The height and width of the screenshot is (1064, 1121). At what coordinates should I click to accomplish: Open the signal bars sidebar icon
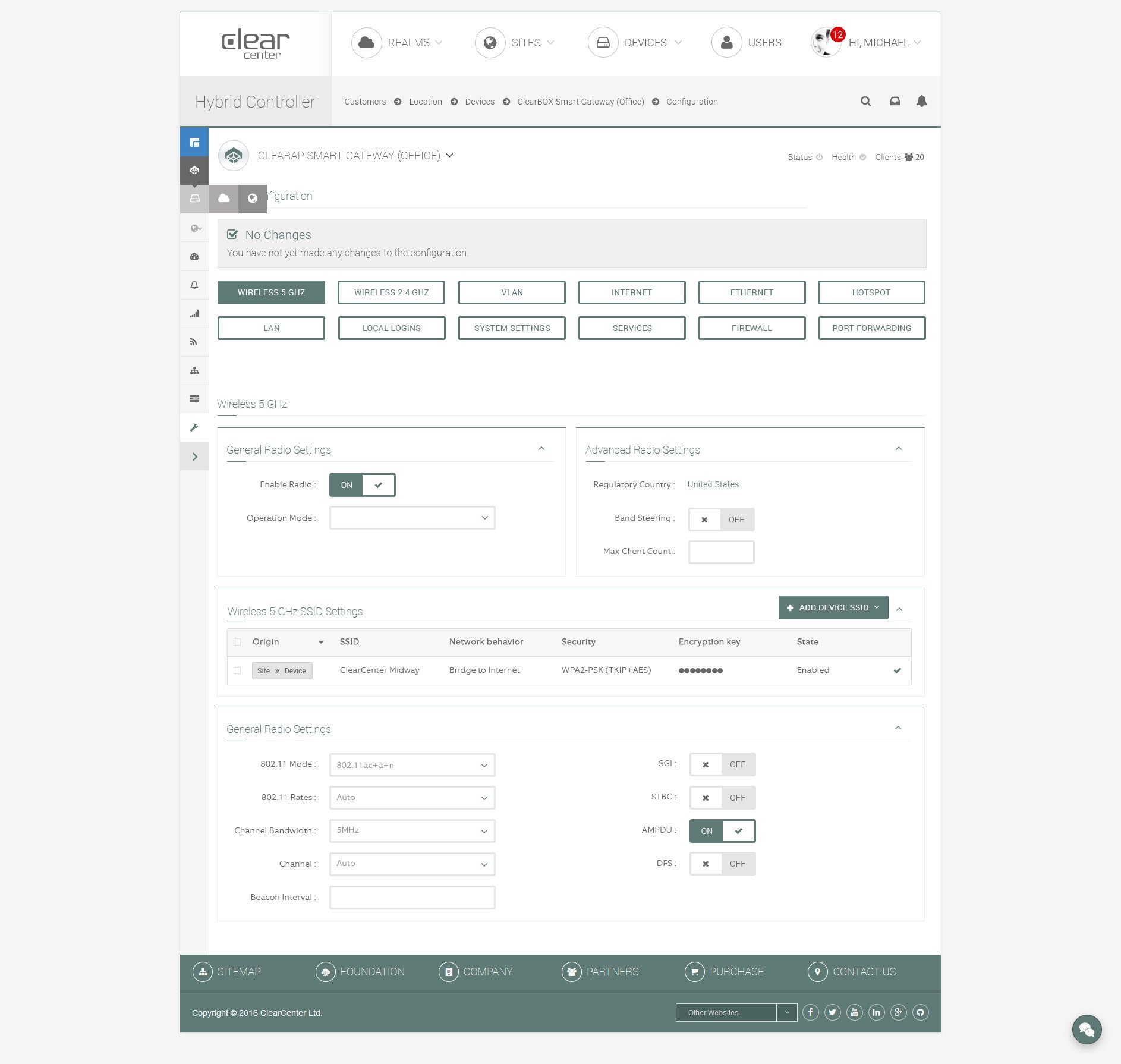pyautogui.click(x=194, y=314)
